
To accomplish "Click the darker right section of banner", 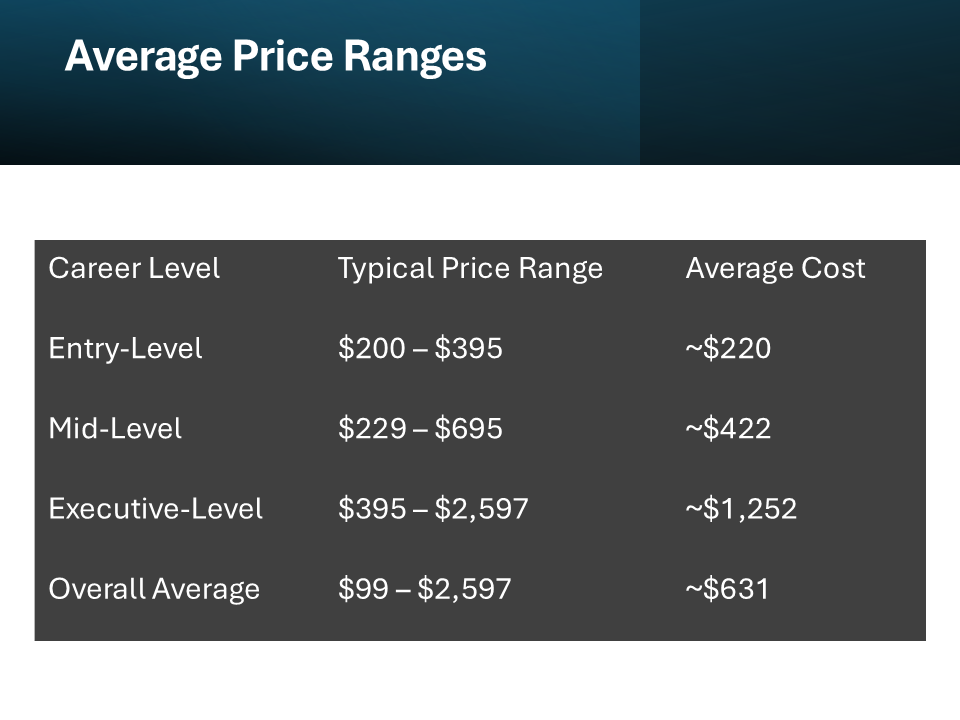I will pos(800,82).
